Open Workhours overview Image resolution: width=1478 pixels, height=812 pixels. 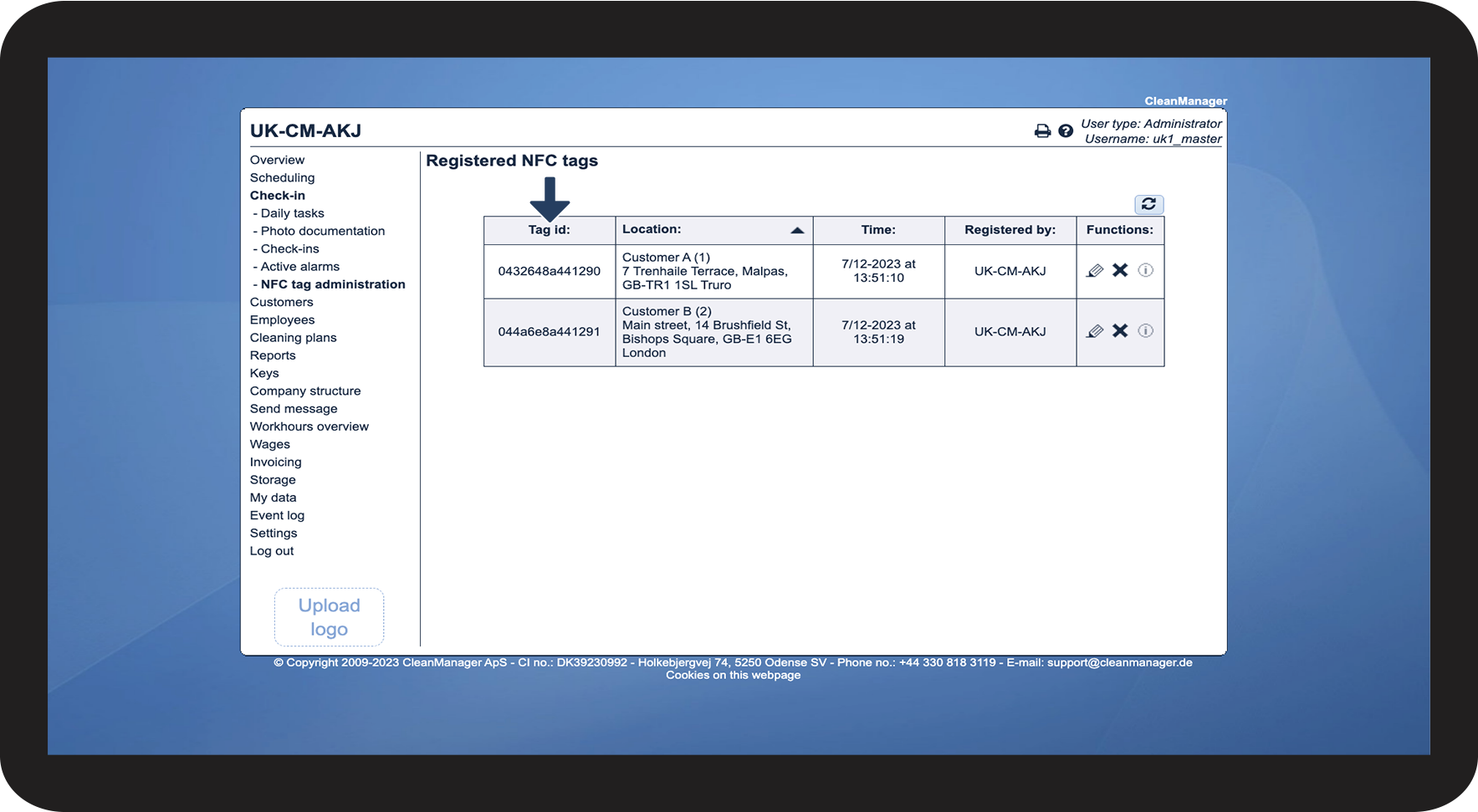[309, 426]
